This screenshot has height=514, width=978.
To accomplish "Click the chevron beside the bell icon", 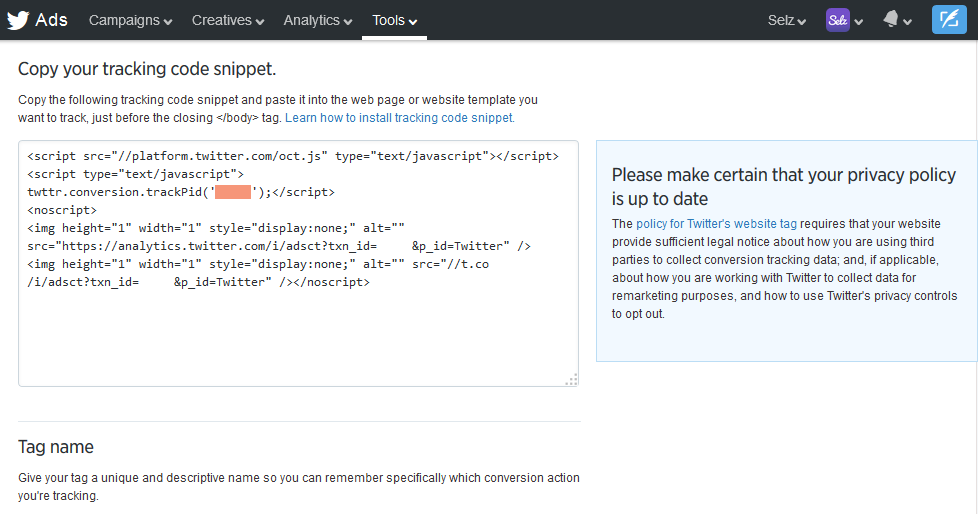I will pos(908,22).
